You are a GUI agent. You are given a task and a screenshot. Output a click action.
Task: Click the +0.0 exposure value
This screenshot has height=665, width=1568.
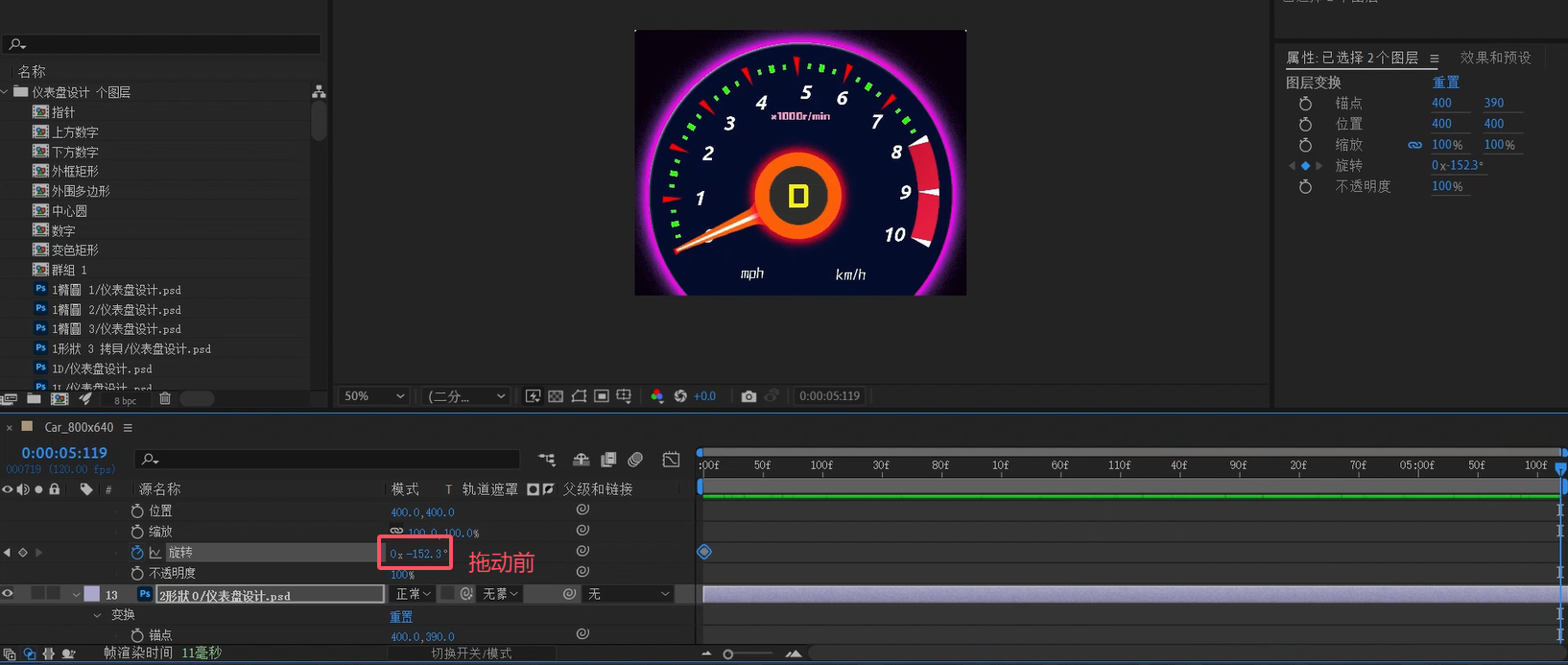(704, 396)
